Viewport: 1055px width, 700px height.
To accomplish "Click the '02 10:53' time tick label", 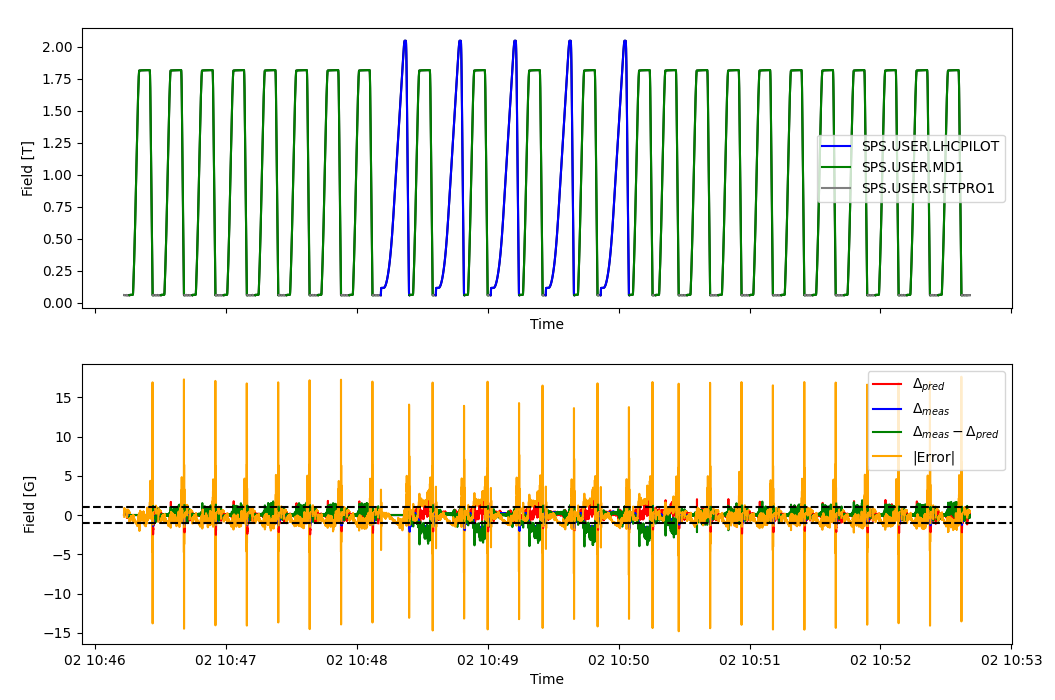I will point(1010,661).
